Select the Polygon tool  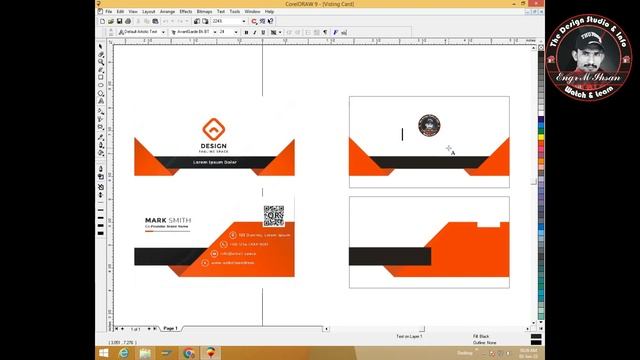[x=100, y=93]
